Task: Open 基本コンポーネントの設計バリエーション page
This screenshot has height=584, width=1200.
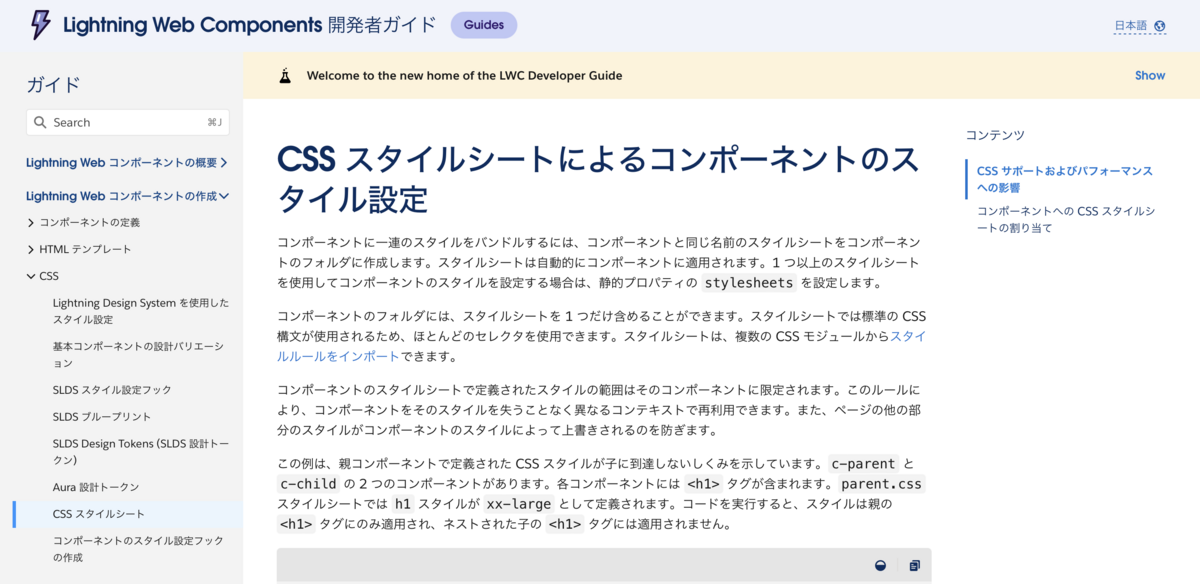Action: click(x=138, y=354)
